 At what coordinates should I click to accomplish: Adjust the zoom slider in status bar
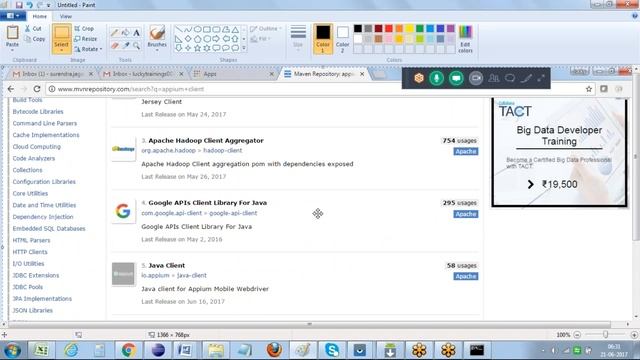pos(606,334)
